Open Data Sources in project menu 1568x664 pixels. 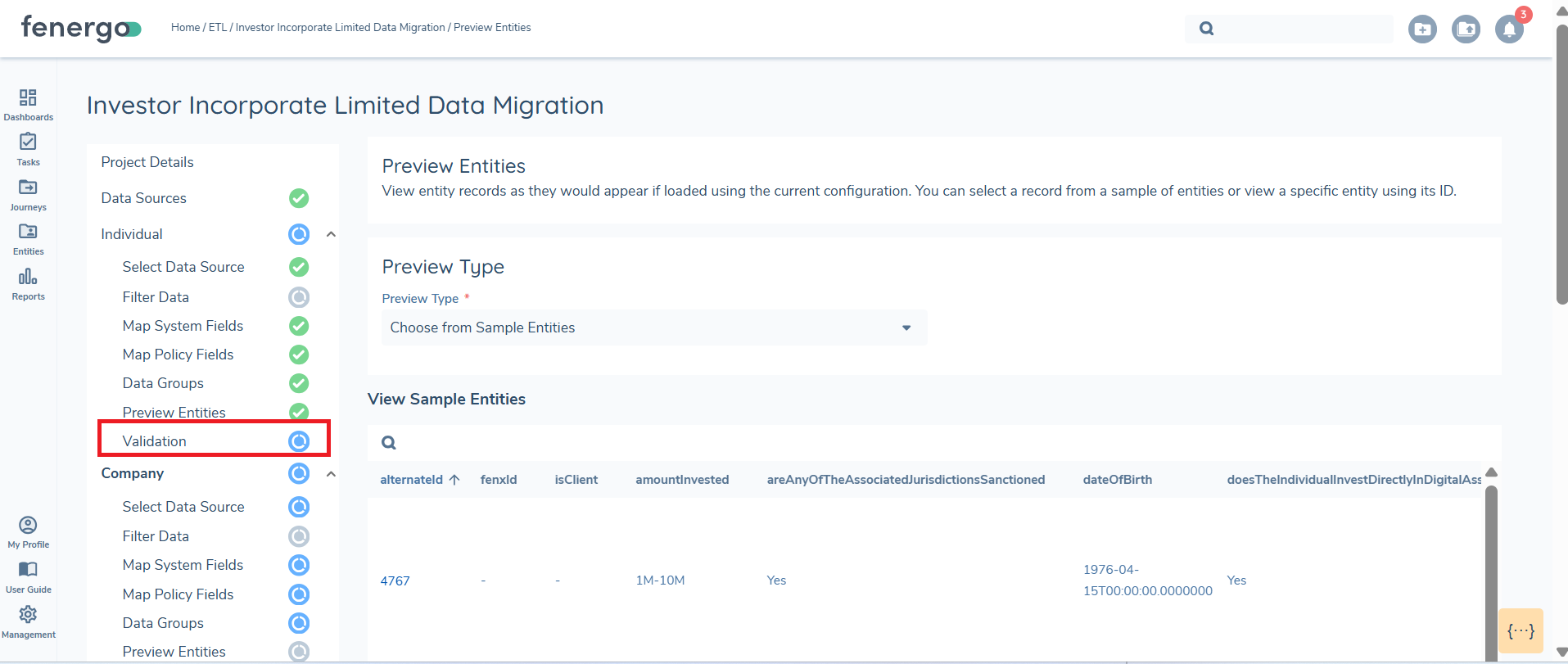[144, 198]
